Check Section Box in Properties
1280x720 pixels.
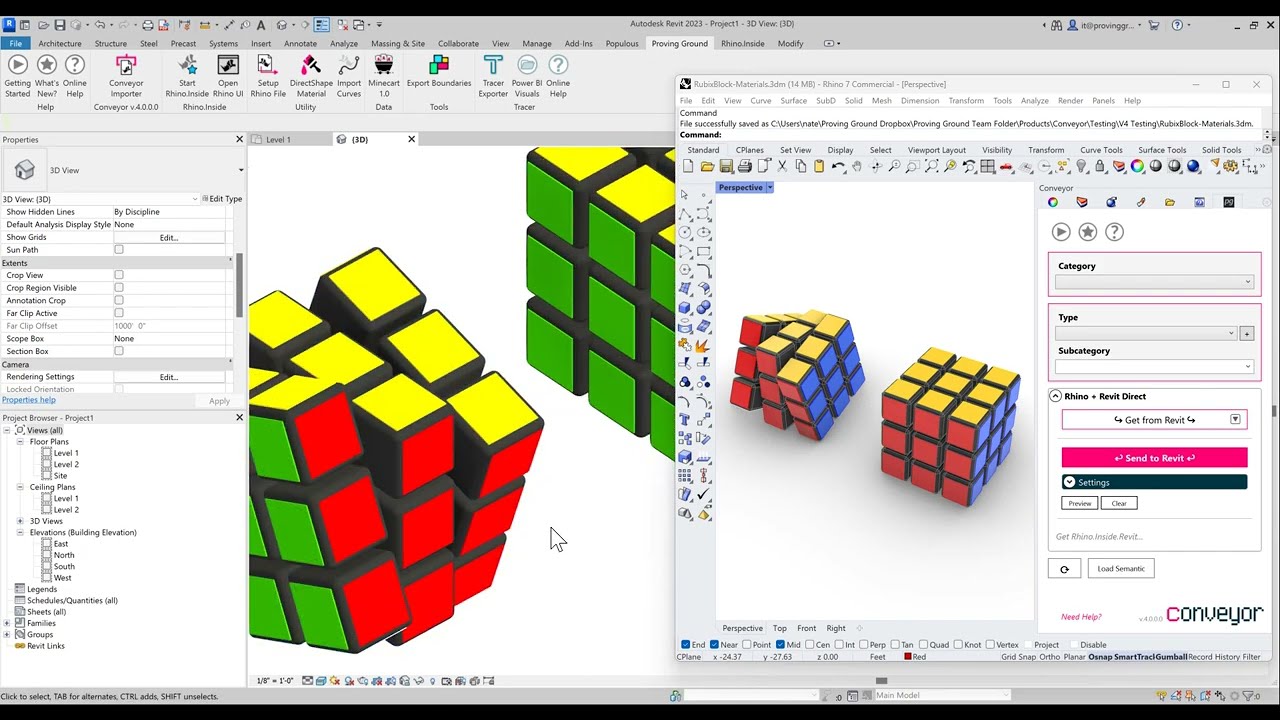tap(119, 351)
